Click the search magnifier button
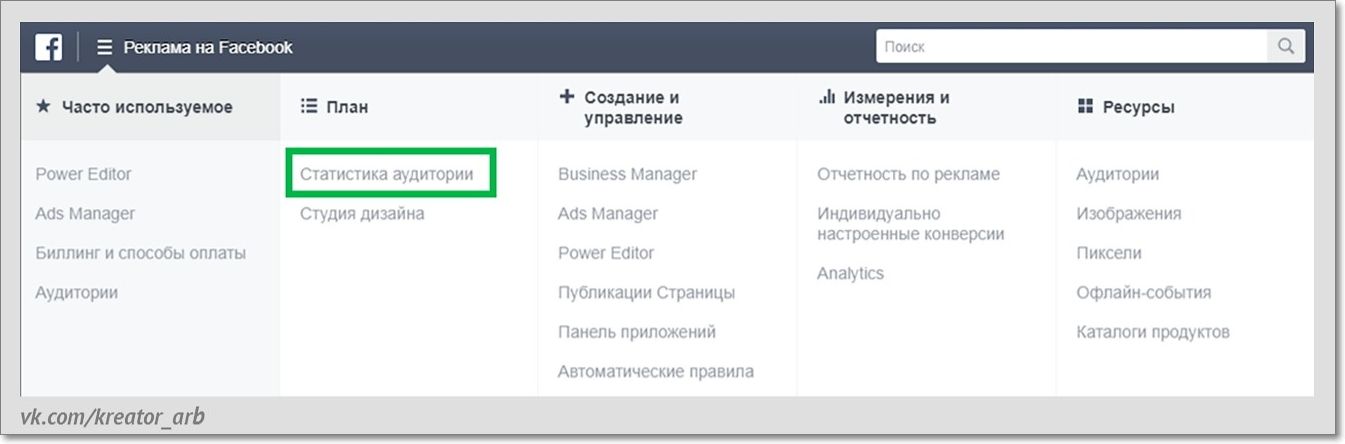1345x444 pixels. [x=1286, y=46]
